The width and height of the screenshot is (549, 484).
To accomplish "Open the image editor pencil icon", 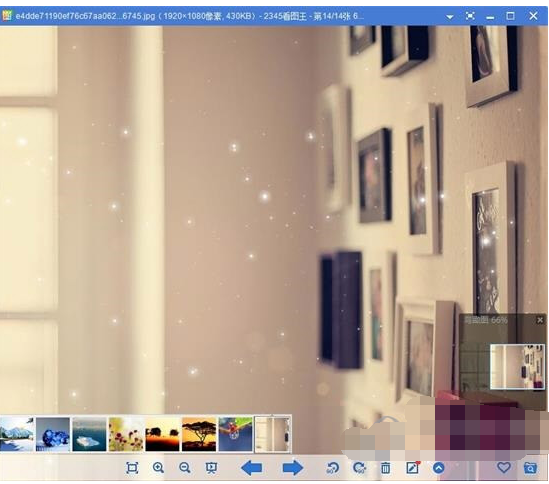I will [413, 468].
